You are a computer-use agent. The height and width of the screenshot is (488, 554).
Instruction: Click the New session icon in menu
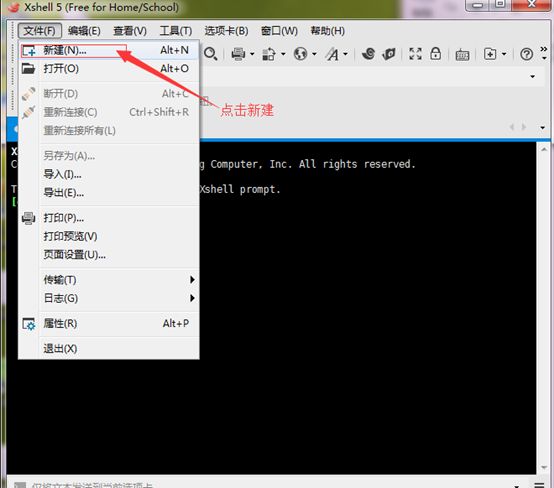click(x=29, y=51)
